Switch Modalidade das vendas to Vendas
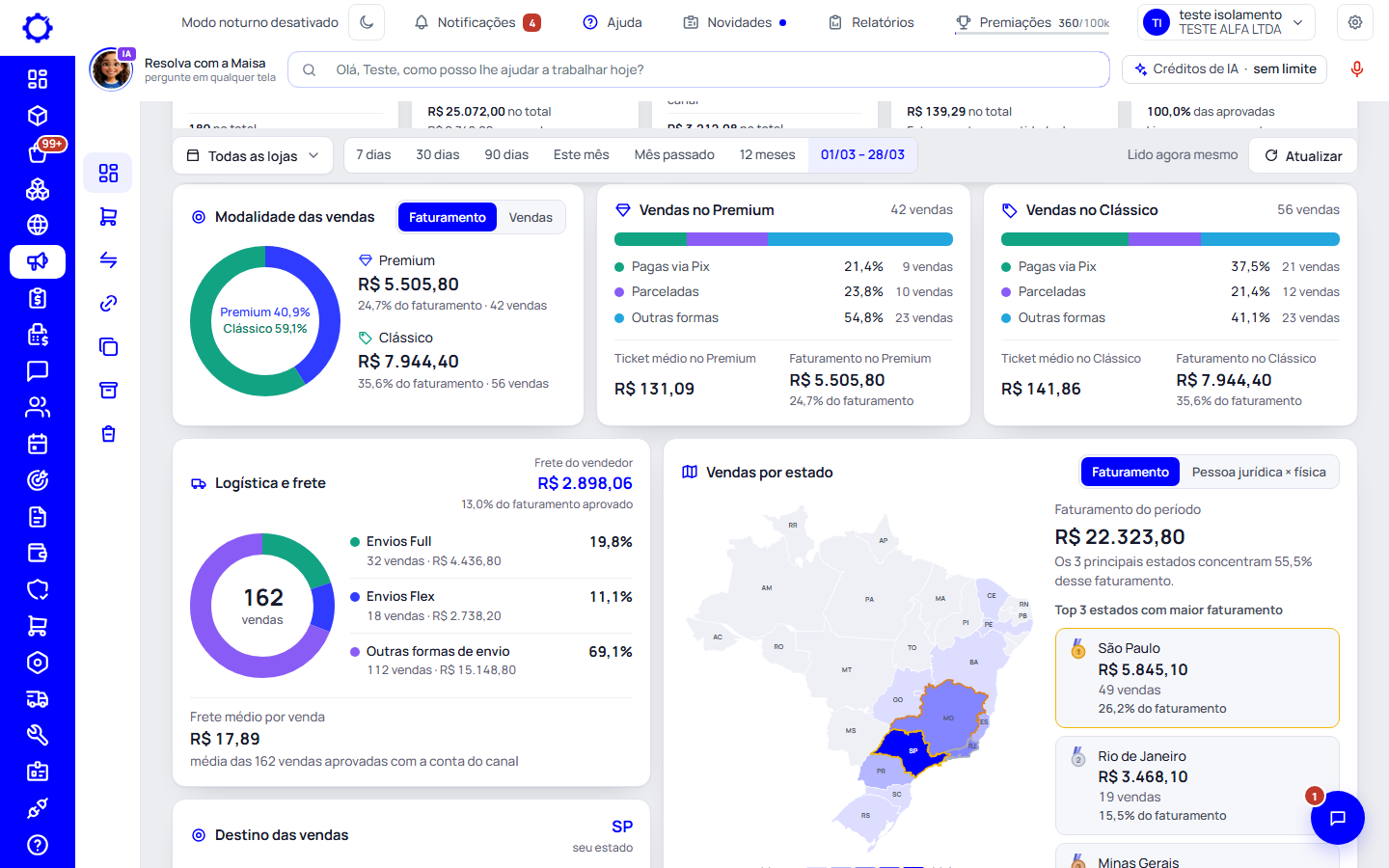The image size is (1389, 868). (x=531, y=217)
